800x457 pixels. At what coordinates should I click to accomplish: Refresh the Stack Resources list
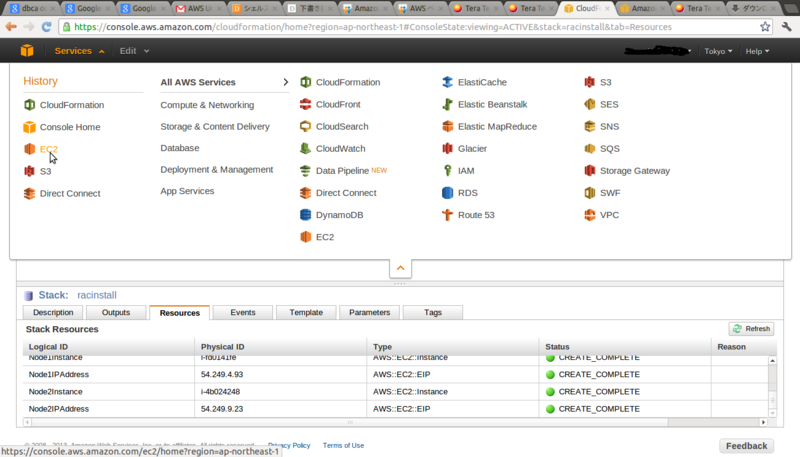tap(751, 329)
